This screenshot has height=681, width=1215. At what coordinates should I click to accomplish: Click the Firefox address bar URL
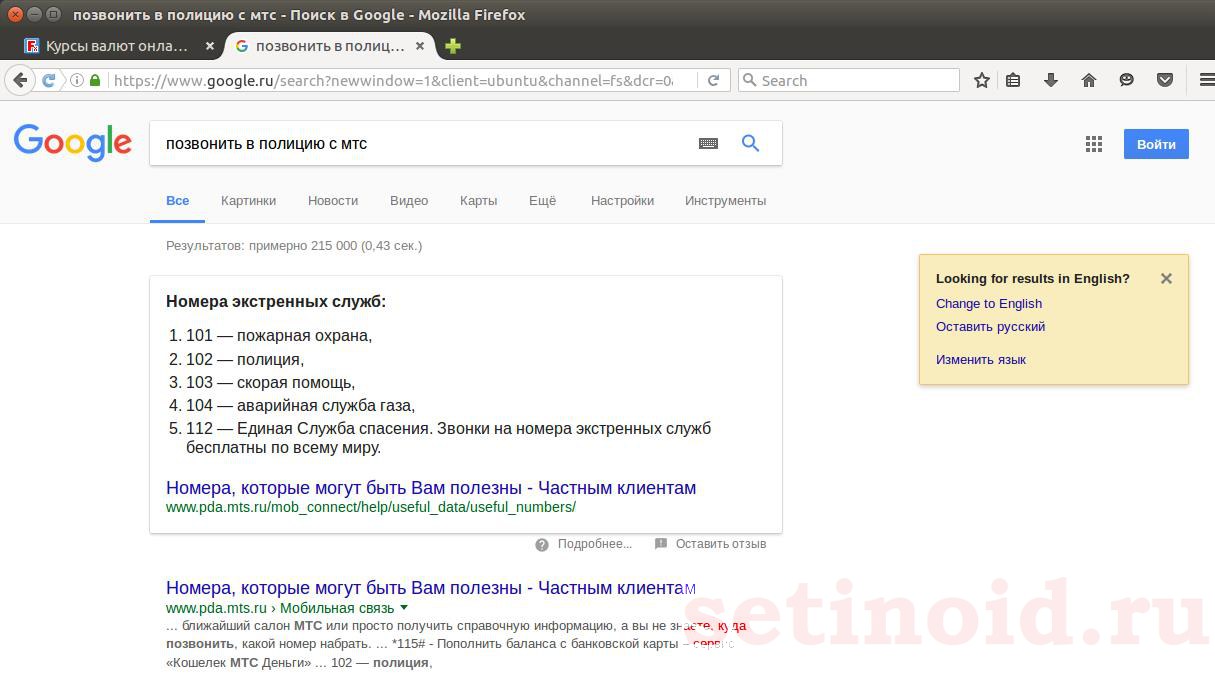pyautogui.click(x=393, y=80)
